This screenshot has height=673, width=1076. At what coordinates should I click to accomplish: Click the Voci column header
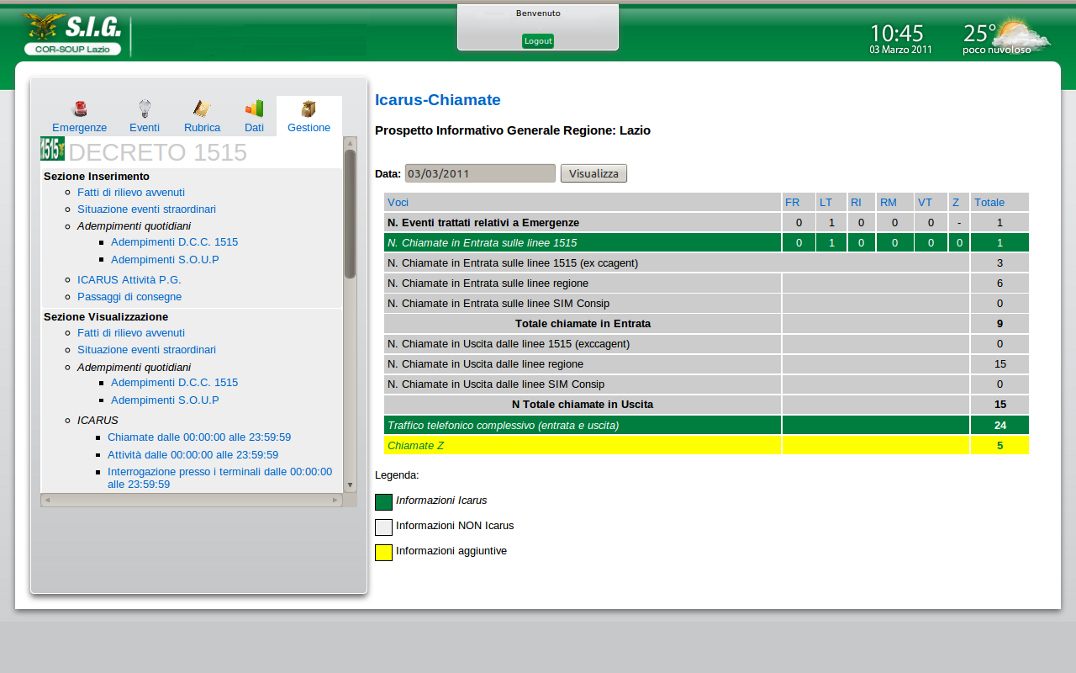coord(583,202)
